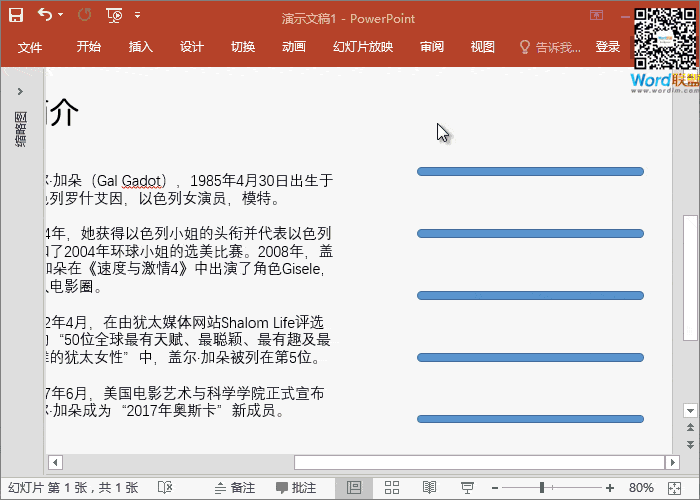Open the 动画 ribbon tab
Viewport: 700px width, 500px height.
(x=294, y=47)
